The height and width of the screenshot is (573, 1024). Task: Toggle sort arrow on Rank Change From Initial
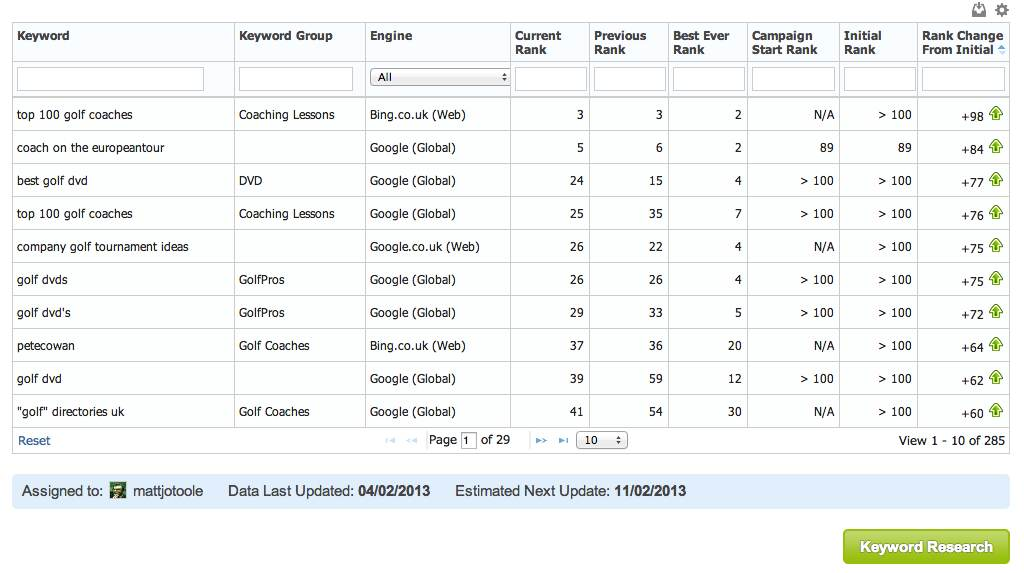(1002, 50)
